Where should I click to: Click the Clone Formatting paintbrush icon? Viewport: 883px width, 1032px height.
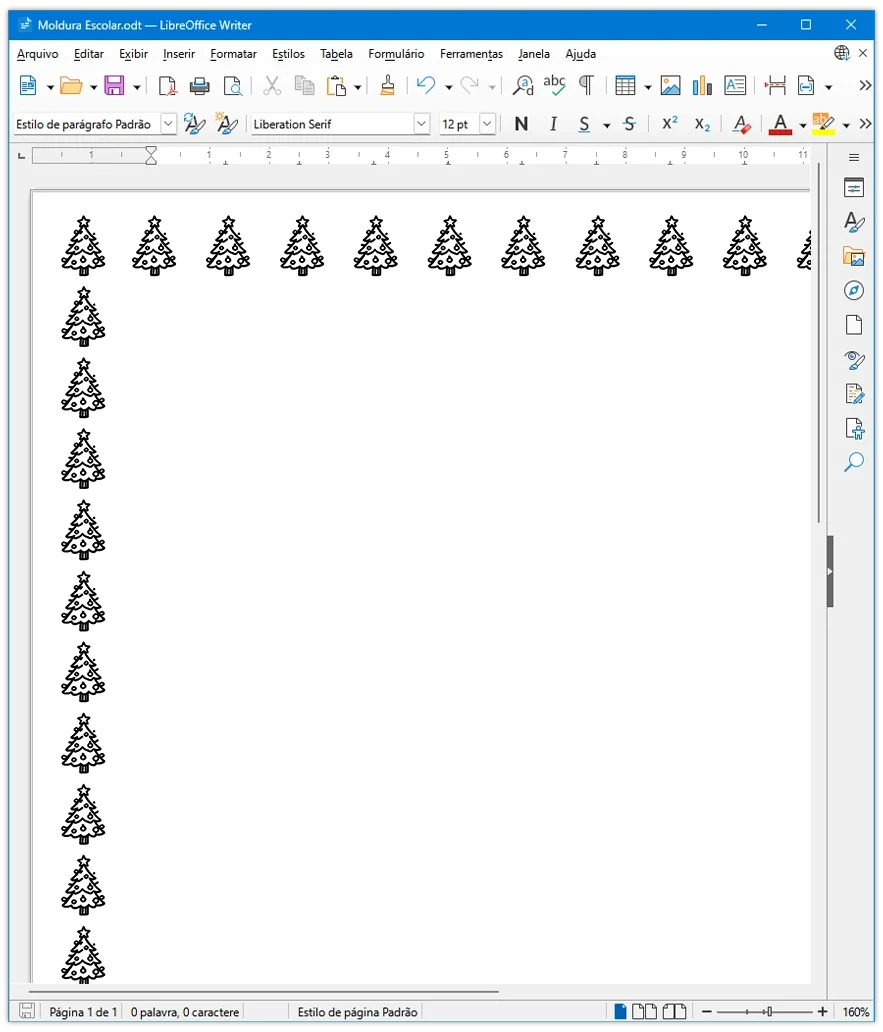click(x=388, y=86)
